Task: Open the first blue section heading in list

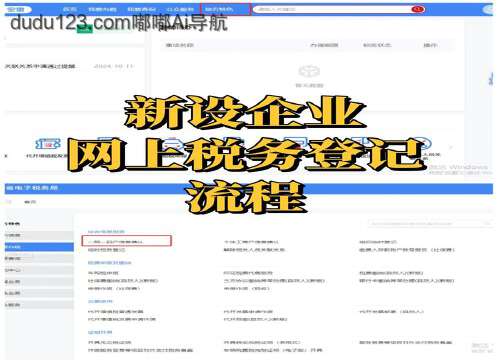Action: click(106, 231)
